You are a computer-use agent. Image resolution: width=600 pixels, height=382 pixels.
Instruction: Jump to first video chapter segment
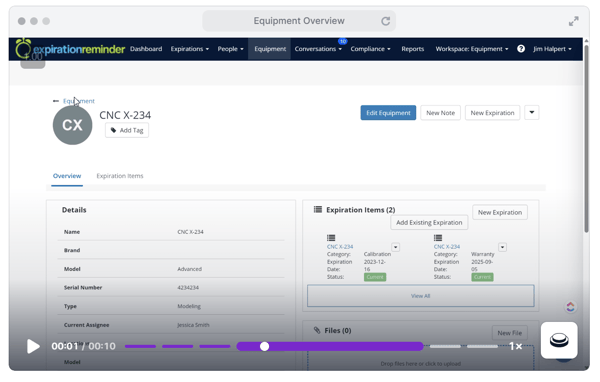tap(140, 346)
